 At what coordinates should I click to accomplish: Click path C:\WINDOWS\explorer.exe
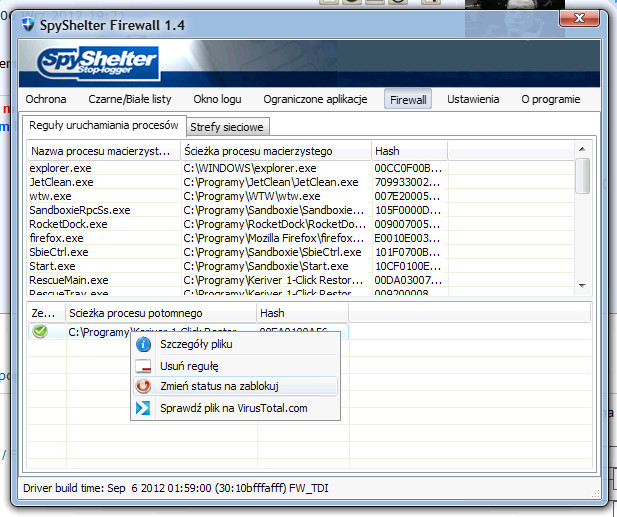click(x=250, y=168)
